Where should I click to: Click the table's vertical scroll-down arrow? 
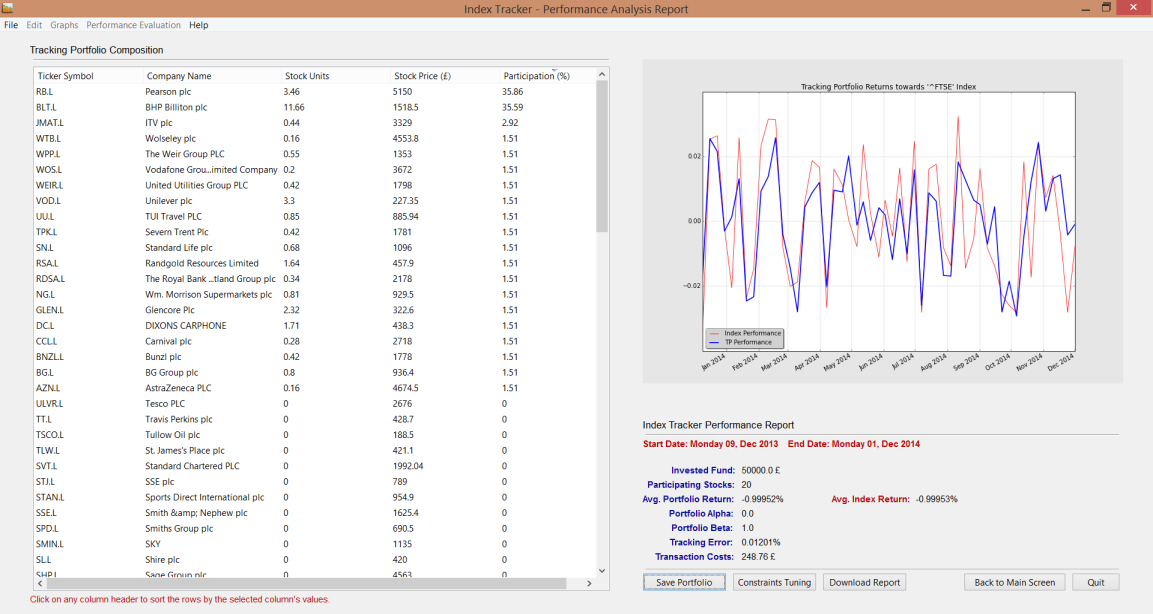(x=602, y=571)
